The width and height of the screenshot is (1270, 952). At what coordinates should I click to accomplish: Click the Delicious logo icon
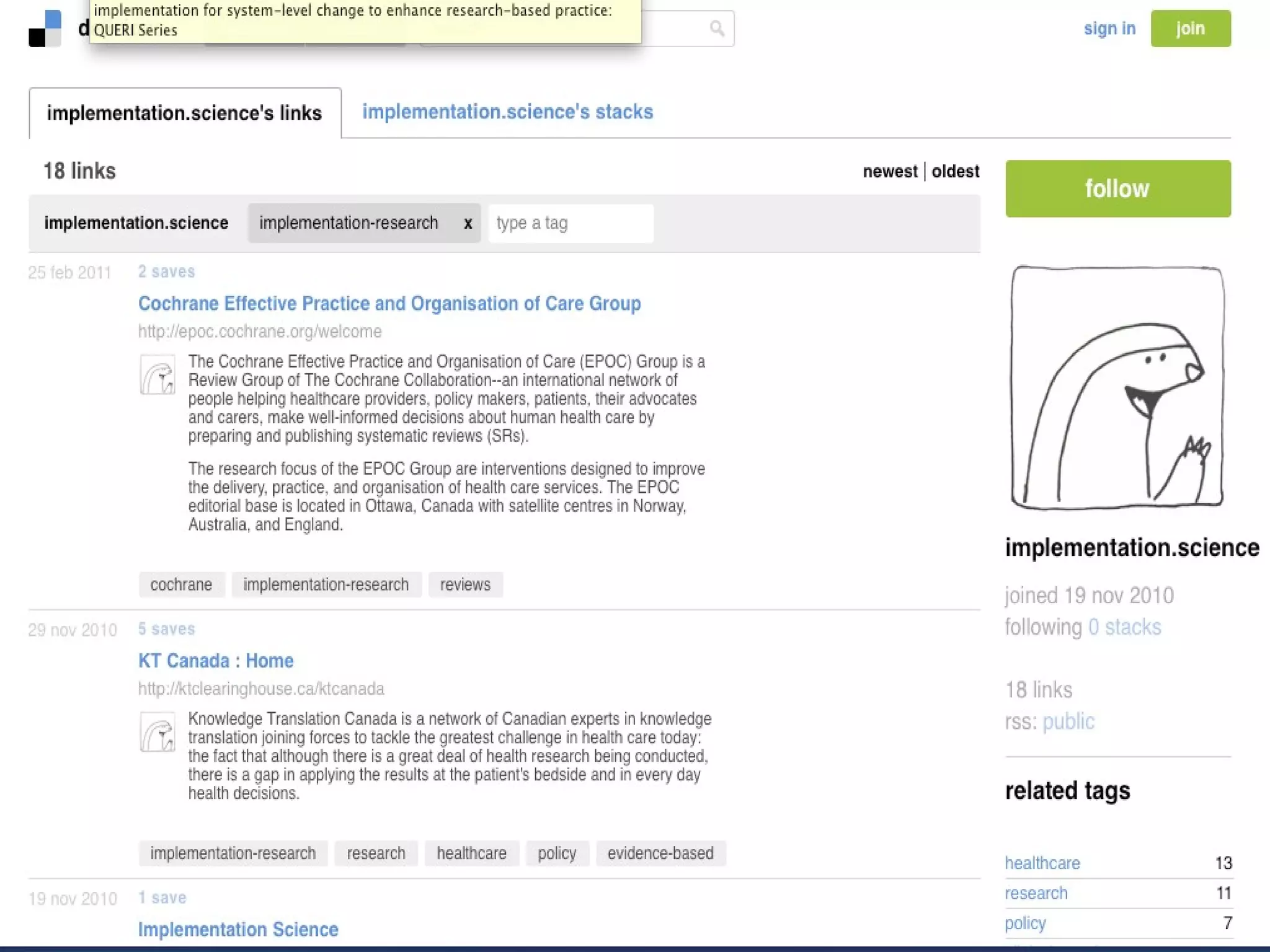[x=45, y=29]
